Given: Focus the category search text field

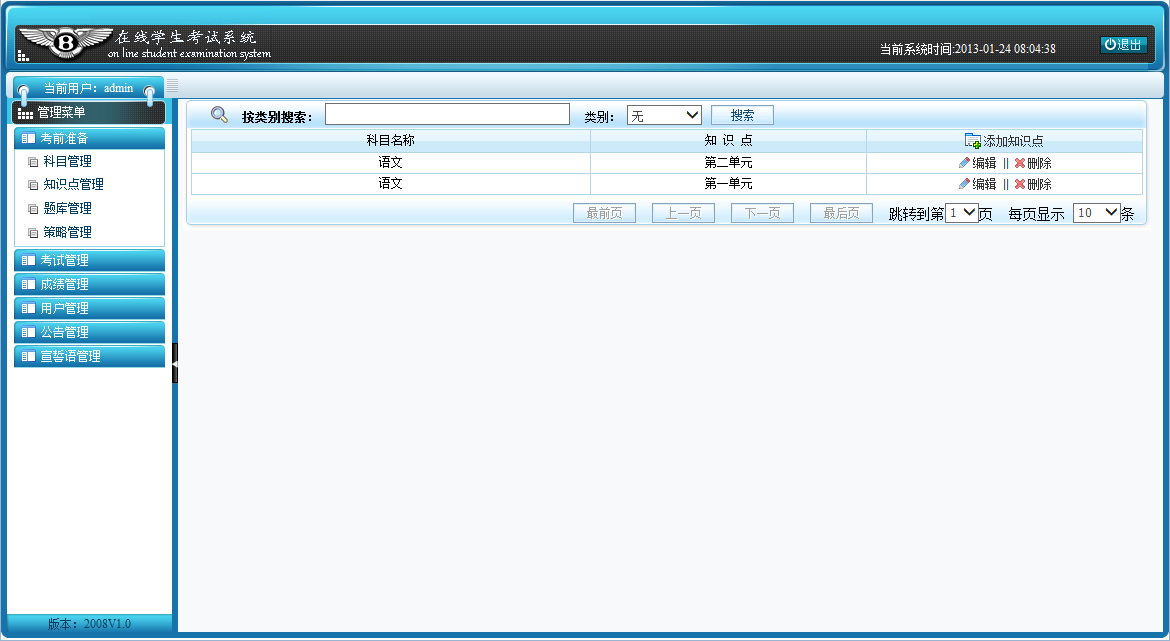Looking at the screenshot, I should (x=447, y=115).
